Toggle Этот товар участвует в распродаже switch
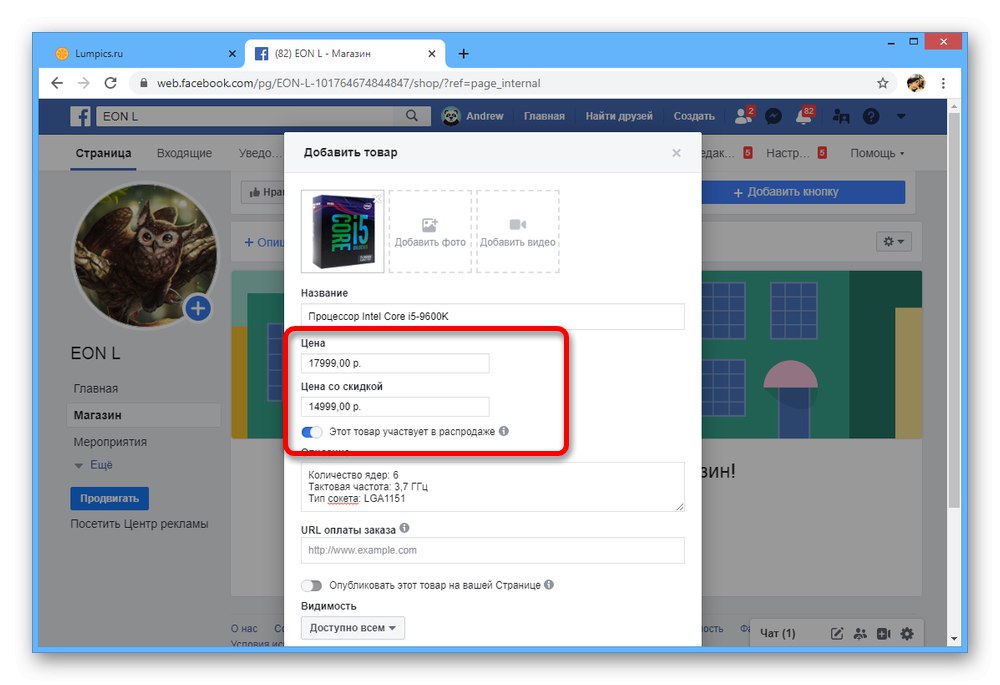Screen dimensions: 1000x685 pos(312,432)
